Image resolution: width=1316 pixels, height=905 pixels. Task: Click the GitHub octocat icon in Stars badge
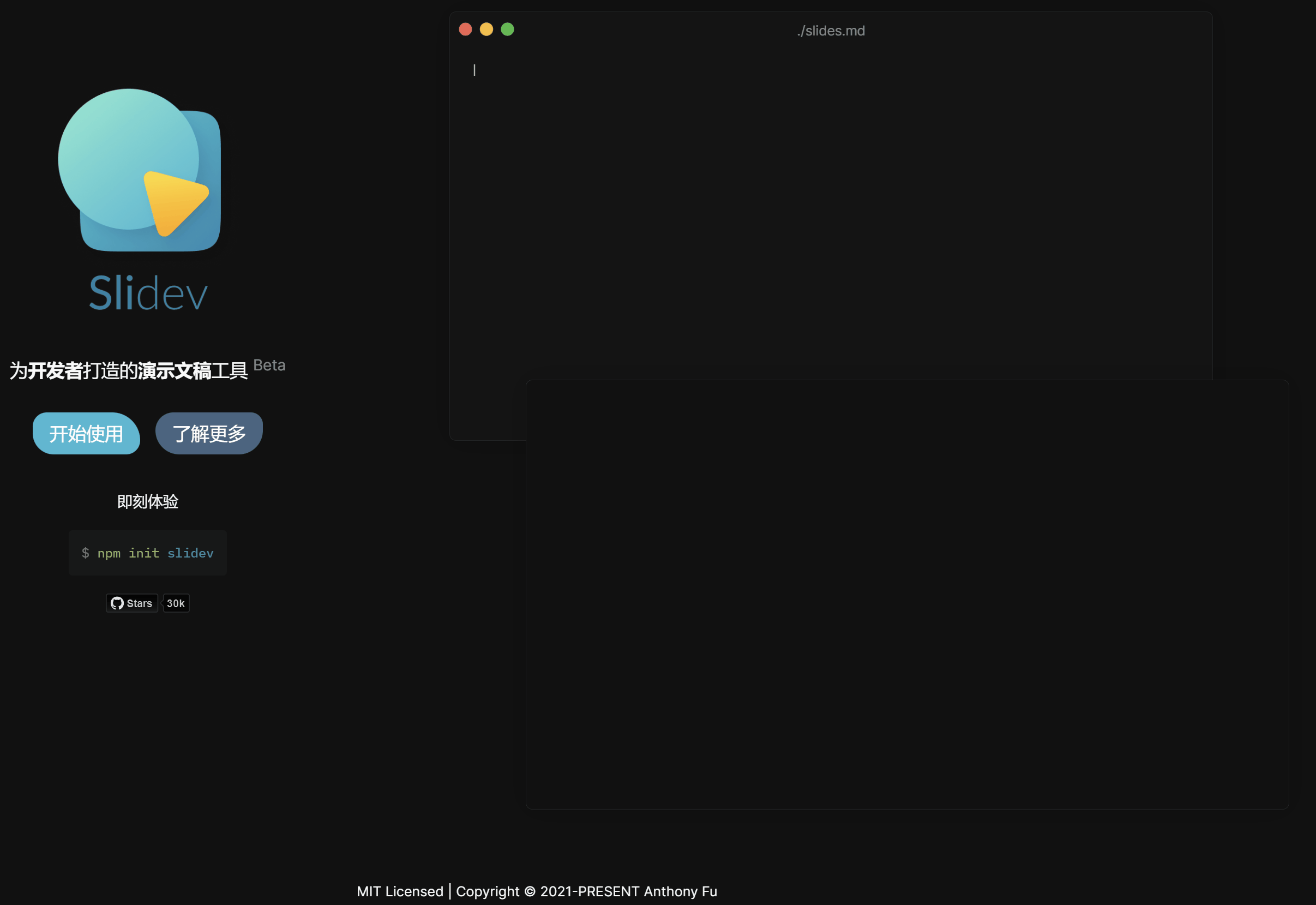[117, 603]
